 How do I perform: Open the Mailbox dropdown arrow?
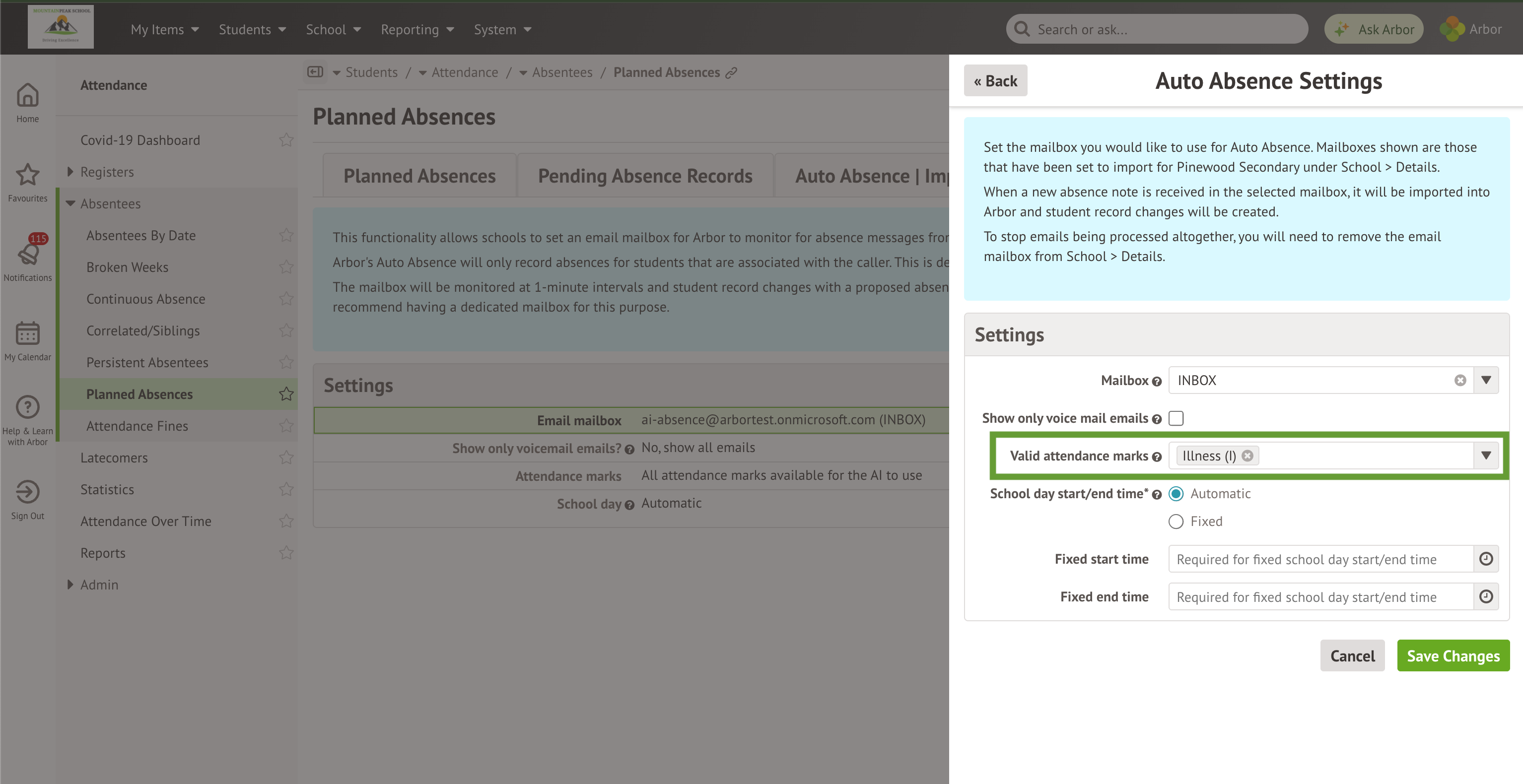click(x=1486, y=381)
